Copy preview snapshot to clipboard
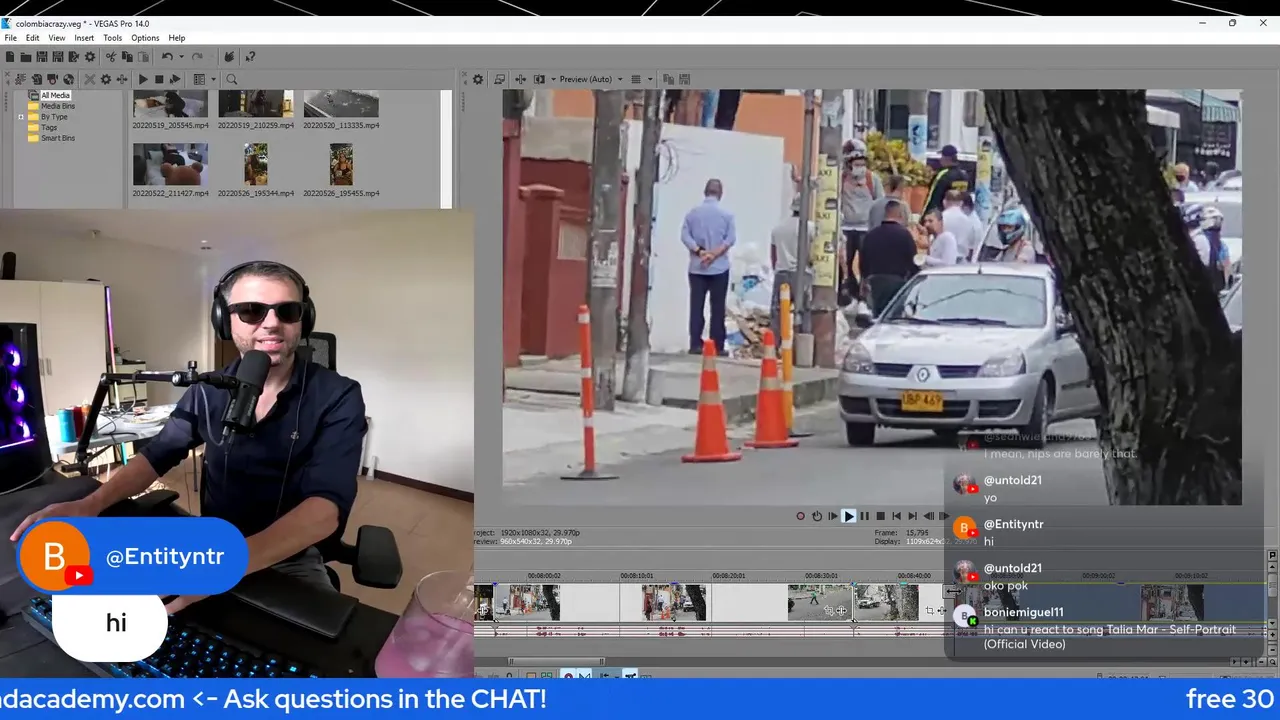The height and width of the screenshot is (720, 1280). pyautogui.click(x=669, y=79)
